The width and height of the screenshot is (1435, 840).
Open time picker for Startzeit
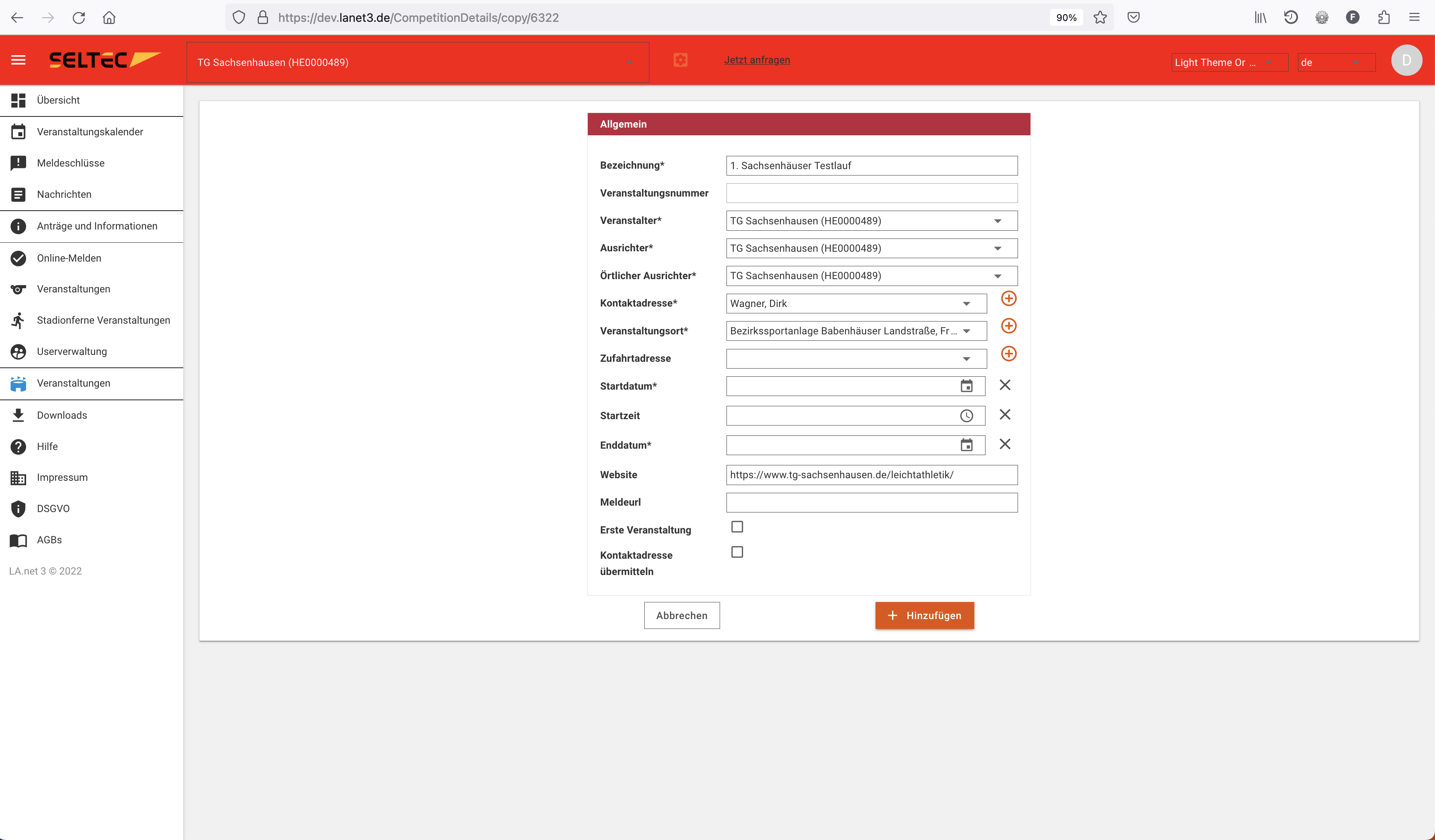[x=966, y=416]
